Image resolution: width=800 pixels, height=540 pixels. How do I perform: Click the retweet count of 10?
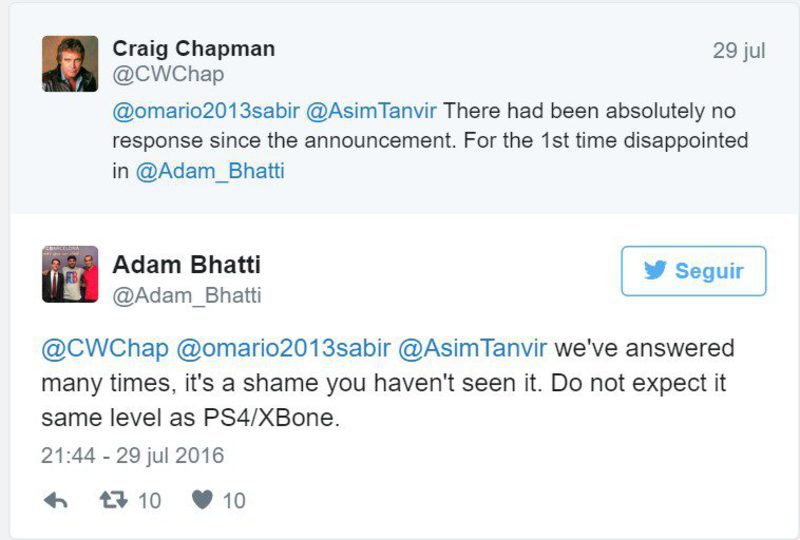click(149, 500)
